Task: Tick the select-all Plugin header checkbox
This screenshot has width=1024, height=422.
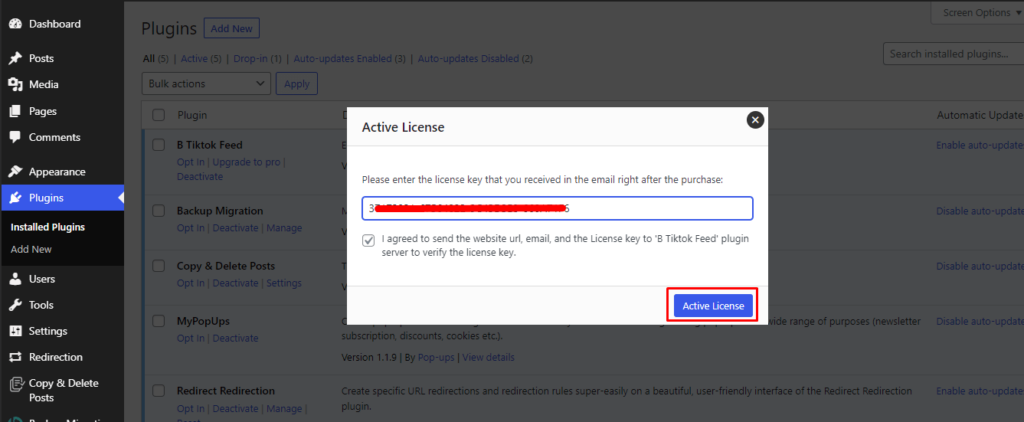Action: [158, 115]
